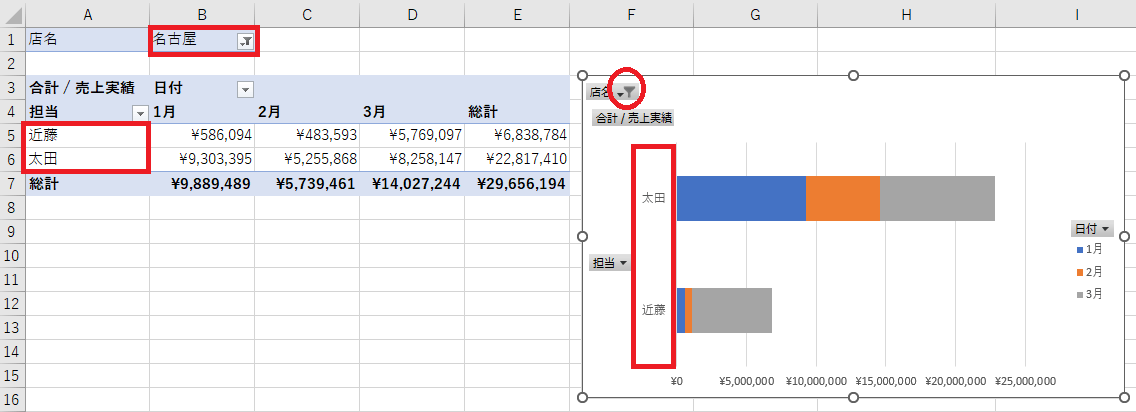Click the chart's bottom-center resize handle
This screenshot has width=1136, height=412.
tap(853, 398)
